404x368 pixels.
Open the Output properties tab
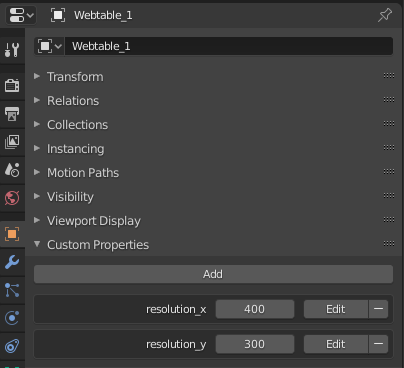tap(12, 114)
